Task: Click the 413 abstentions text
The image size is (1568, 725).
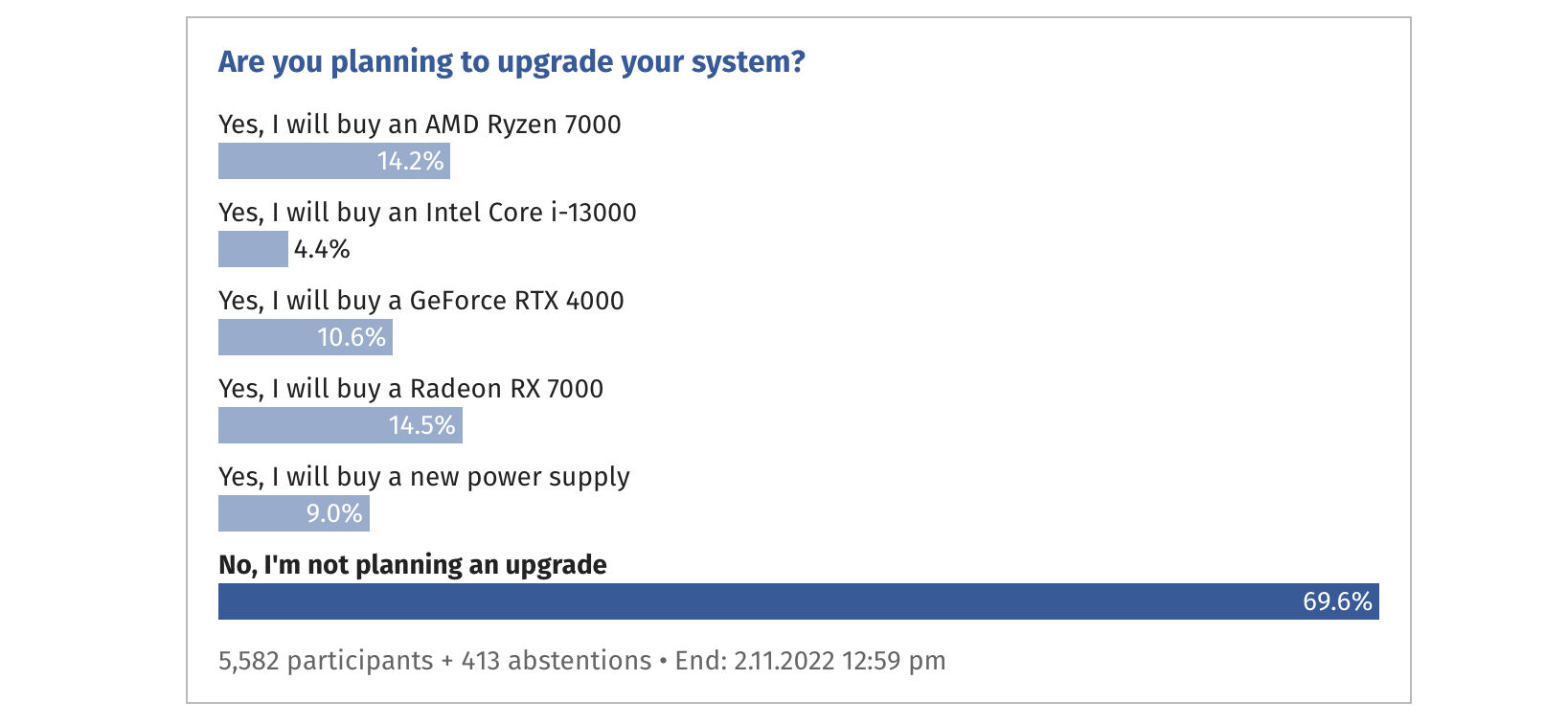Action: click(557, 661)
